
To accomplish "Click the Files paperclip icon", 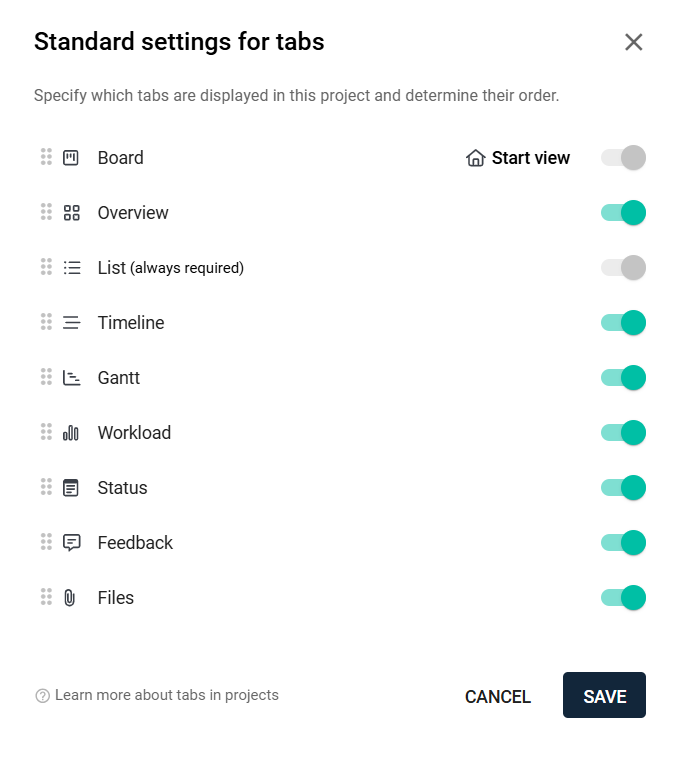I will [x=70, y=598].
